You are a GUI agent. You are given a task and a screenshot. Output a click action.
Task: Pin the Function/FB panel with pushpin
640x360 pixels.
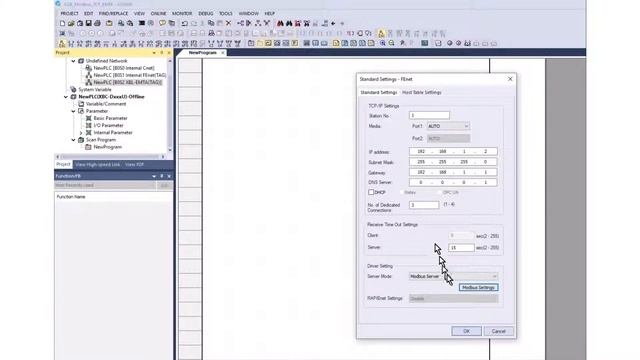162,176
